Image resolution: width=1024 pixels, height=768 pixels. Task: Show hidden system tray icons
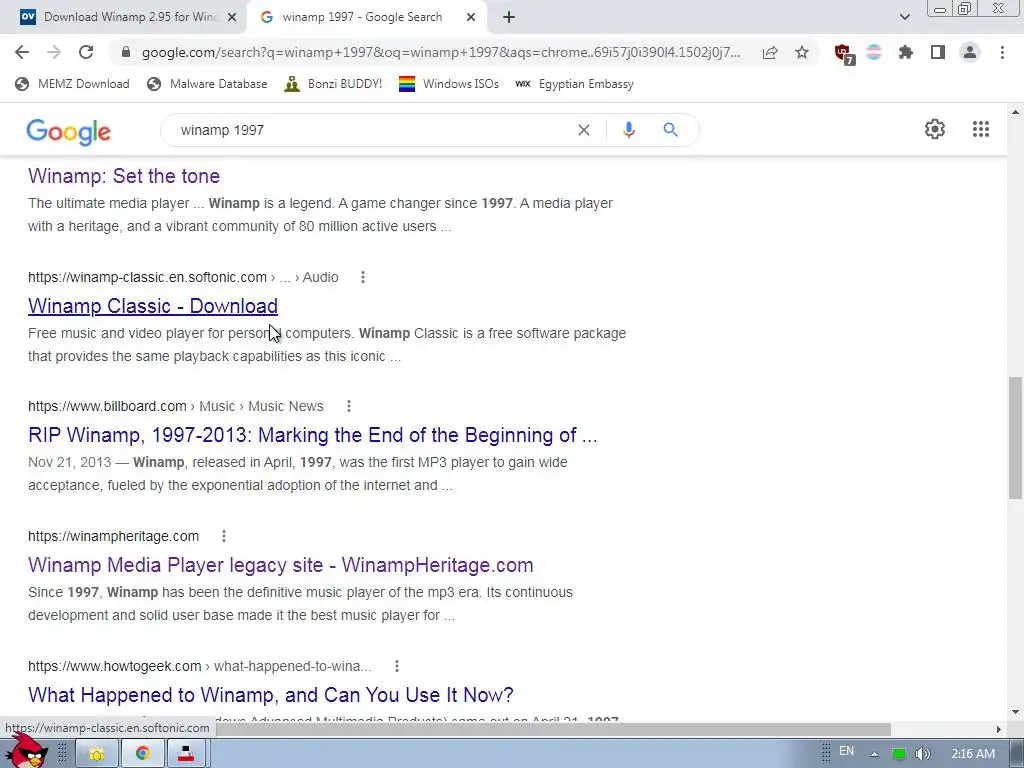(x=874, y=754)
